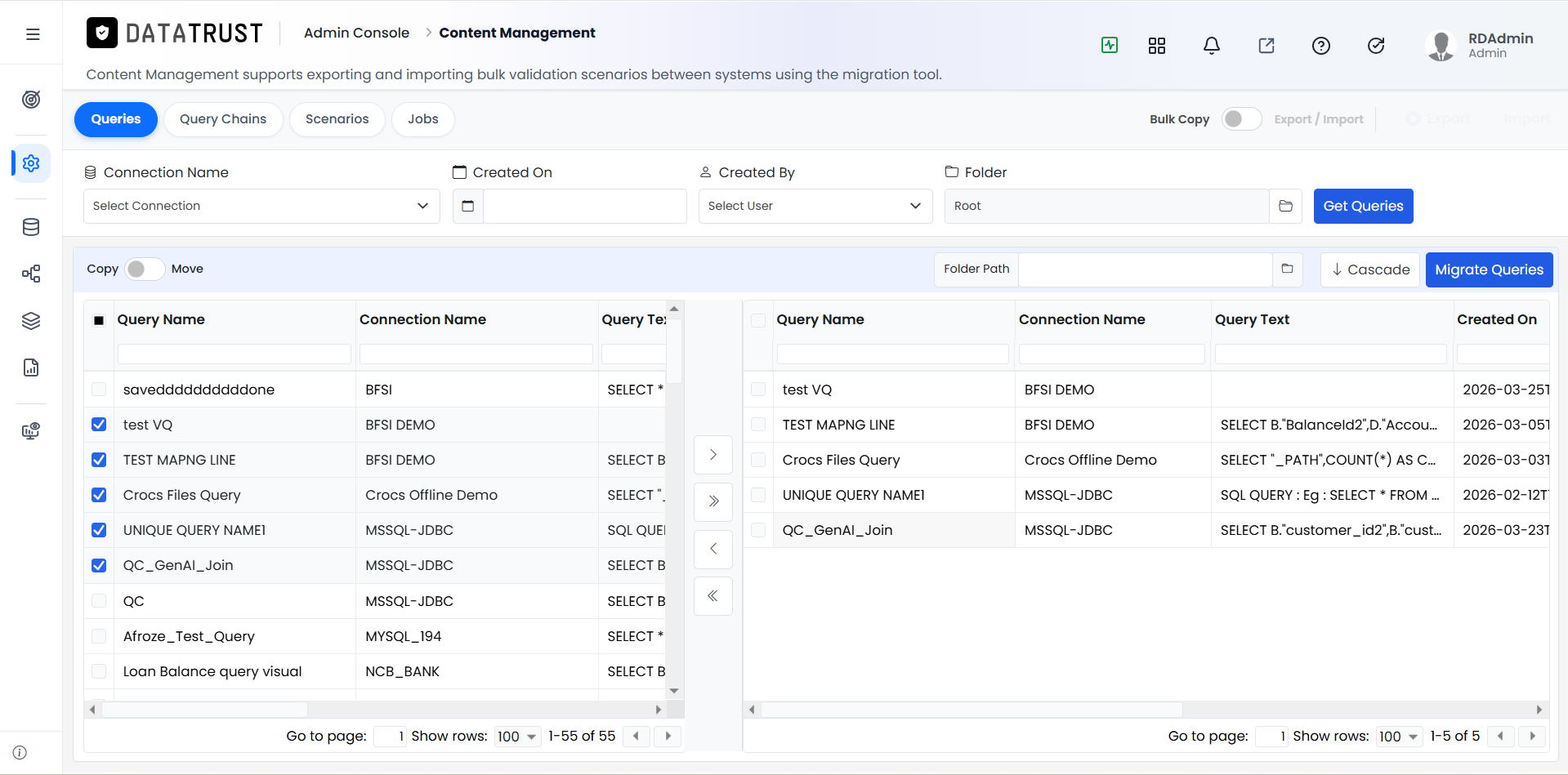Open the monitor dashboard sidebar icon

[x=31, y=431]
